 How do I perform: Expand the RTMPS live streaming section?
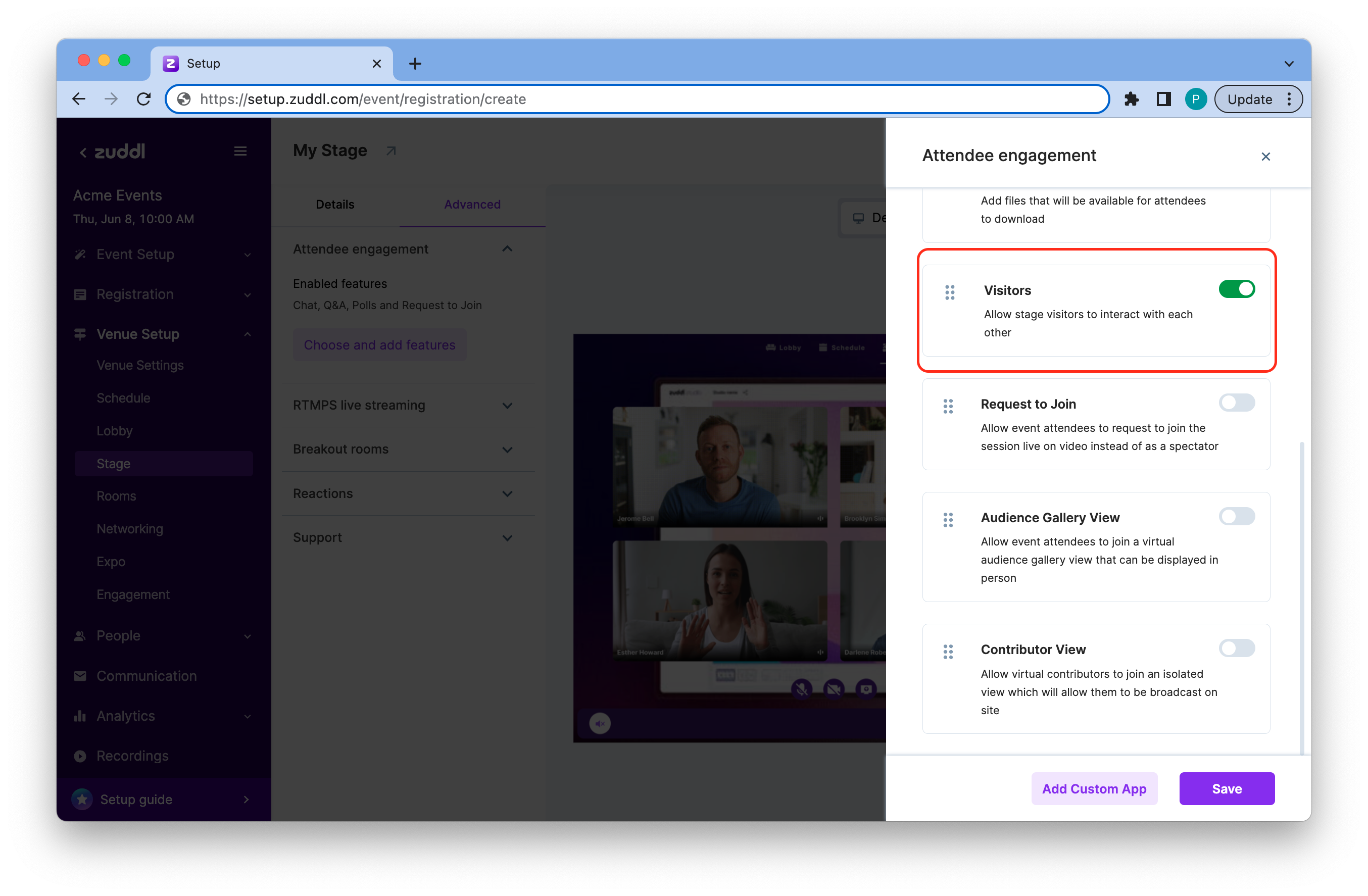coord(507,405)
